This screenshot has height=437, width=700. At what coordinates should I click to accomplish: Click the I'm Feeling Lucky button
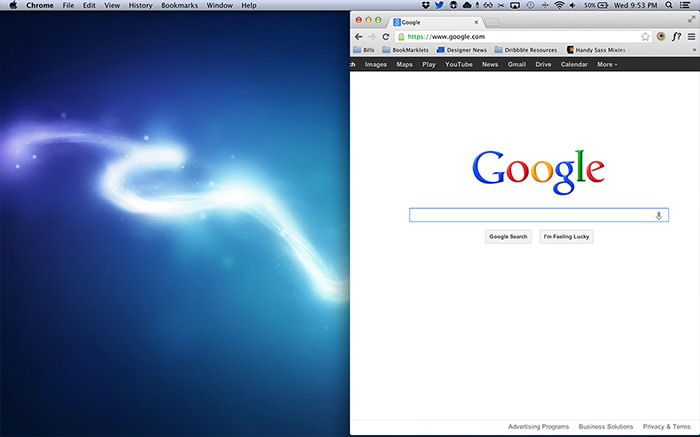point(566,237)
